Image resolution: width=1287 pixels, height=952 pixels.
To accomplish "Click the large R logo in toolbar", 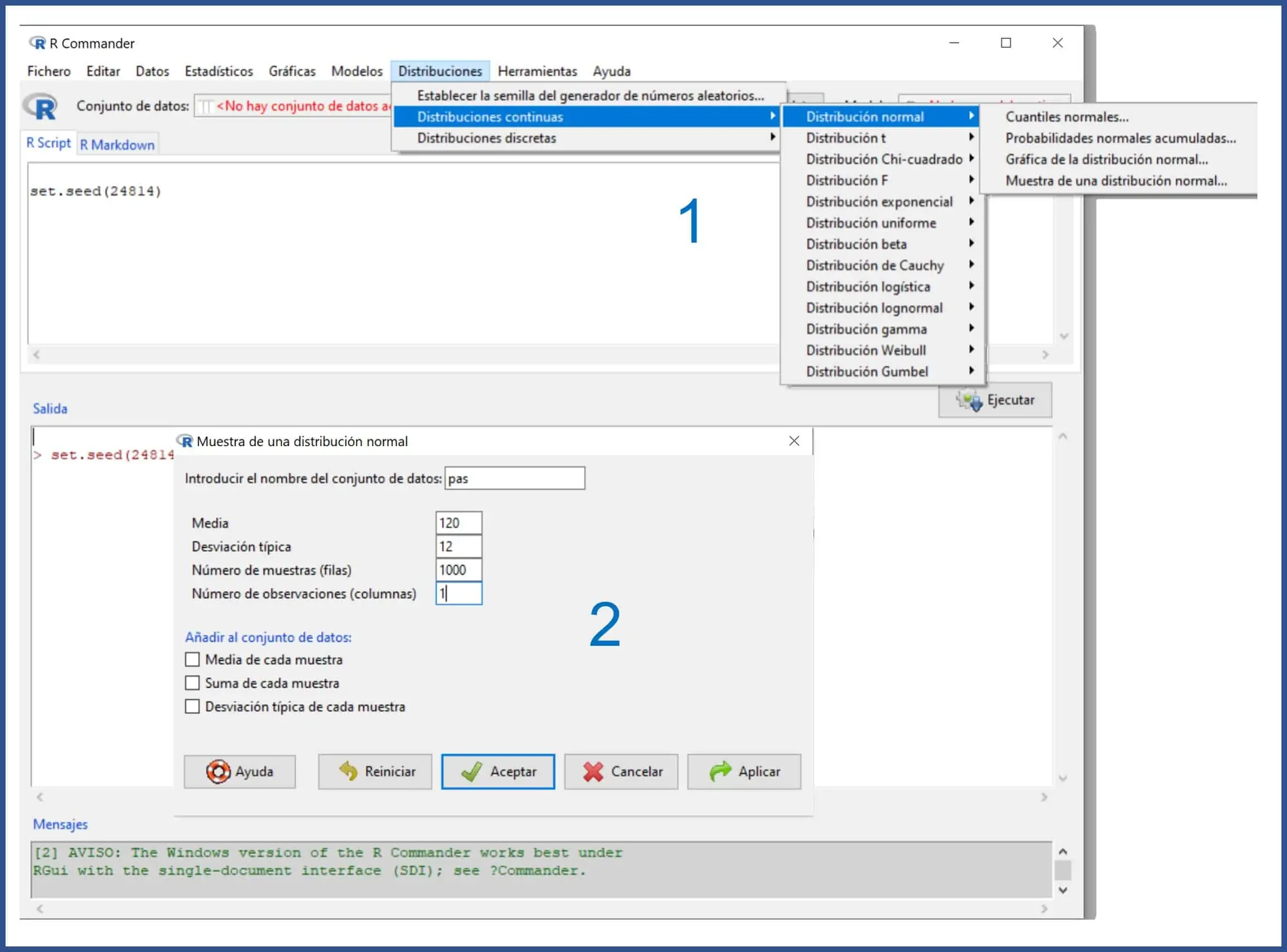I will click(x=41, y=107).
